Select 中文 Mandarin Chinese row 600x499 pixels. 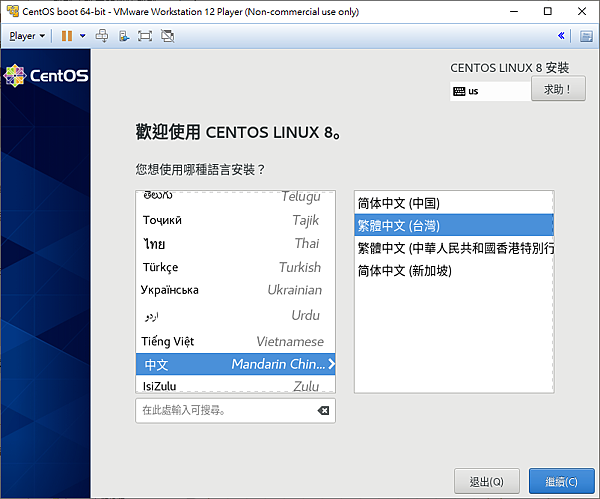pyautogui.click(x=235, y=364)
